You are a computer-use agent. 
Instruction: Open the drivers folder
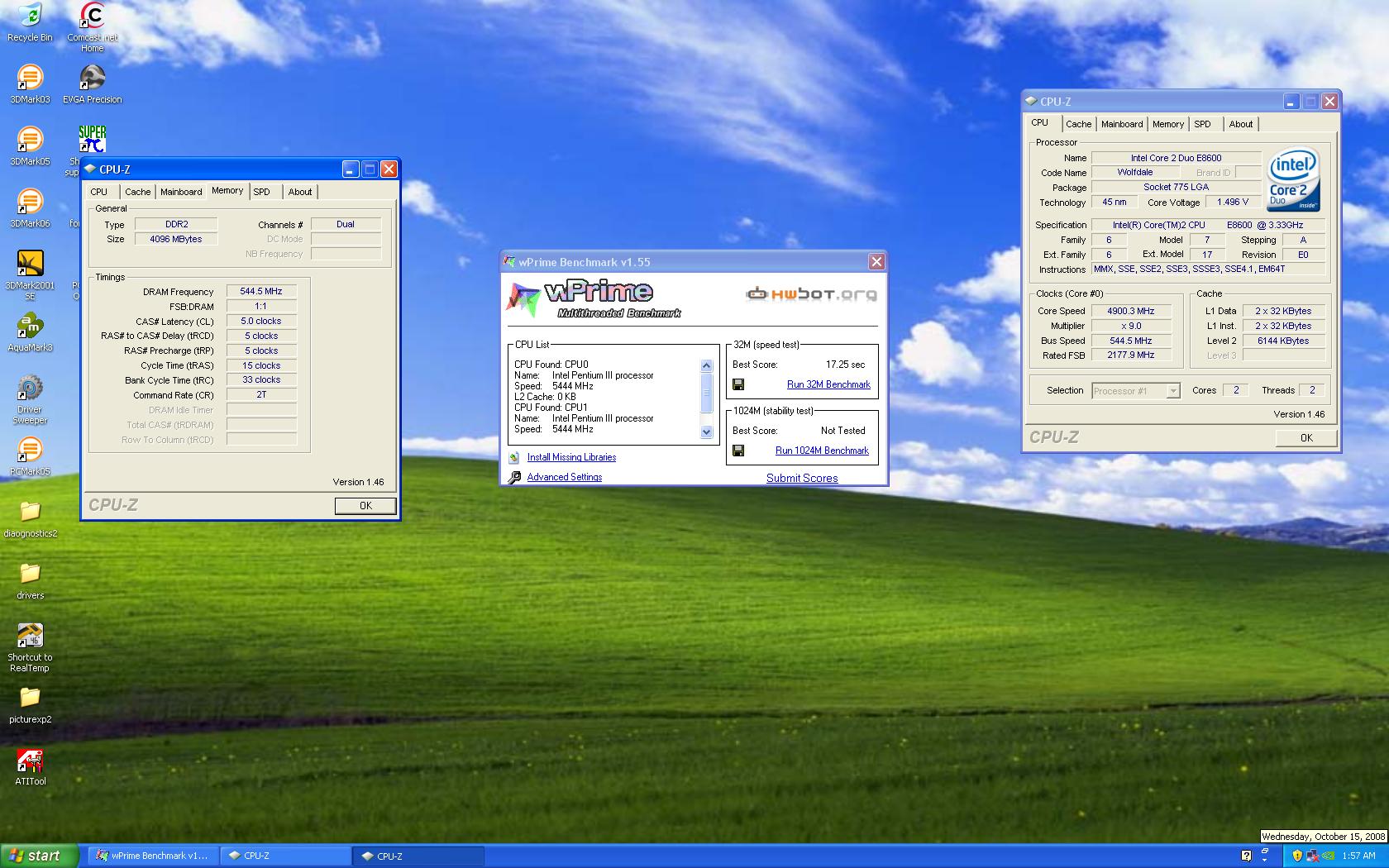tap(30, 580)
